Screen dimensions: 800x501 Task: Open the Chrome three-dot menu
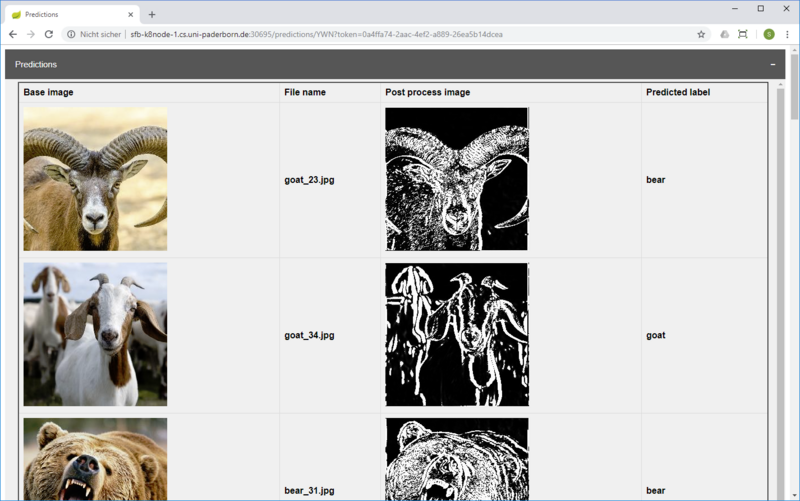pos(787,34)
